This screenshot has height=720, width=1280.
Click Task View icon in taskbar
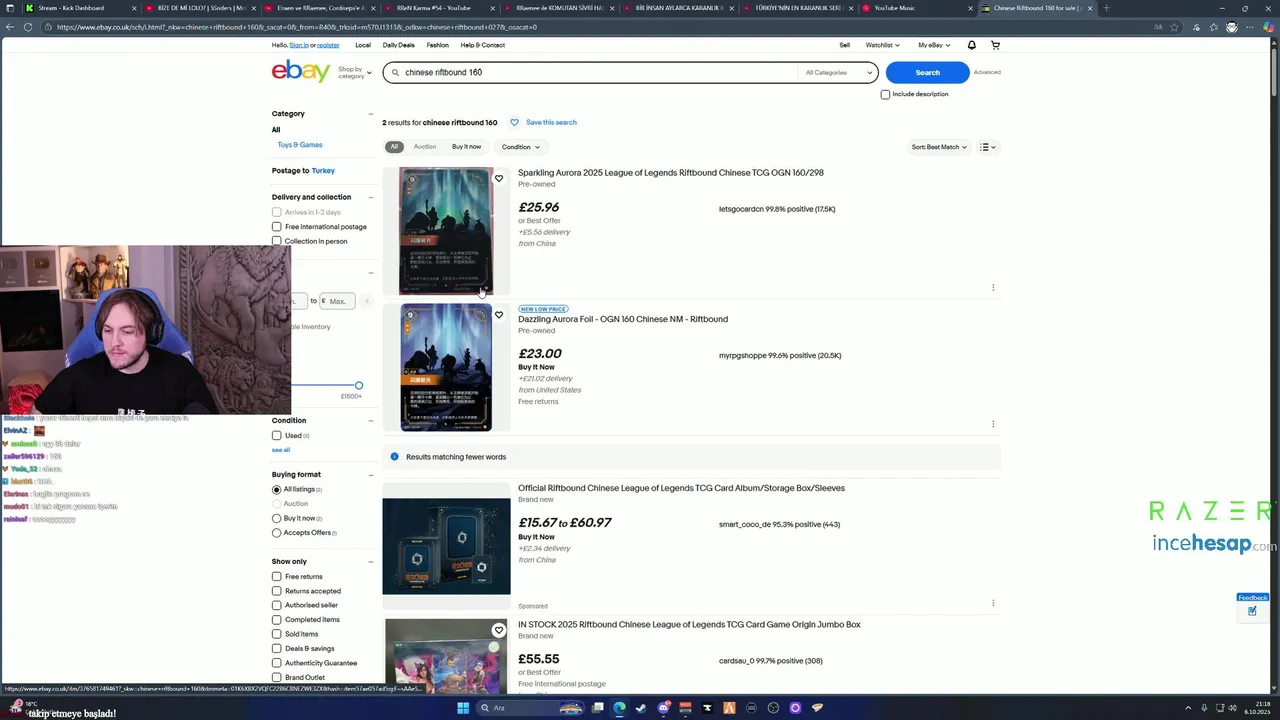(x=597, y=708)
